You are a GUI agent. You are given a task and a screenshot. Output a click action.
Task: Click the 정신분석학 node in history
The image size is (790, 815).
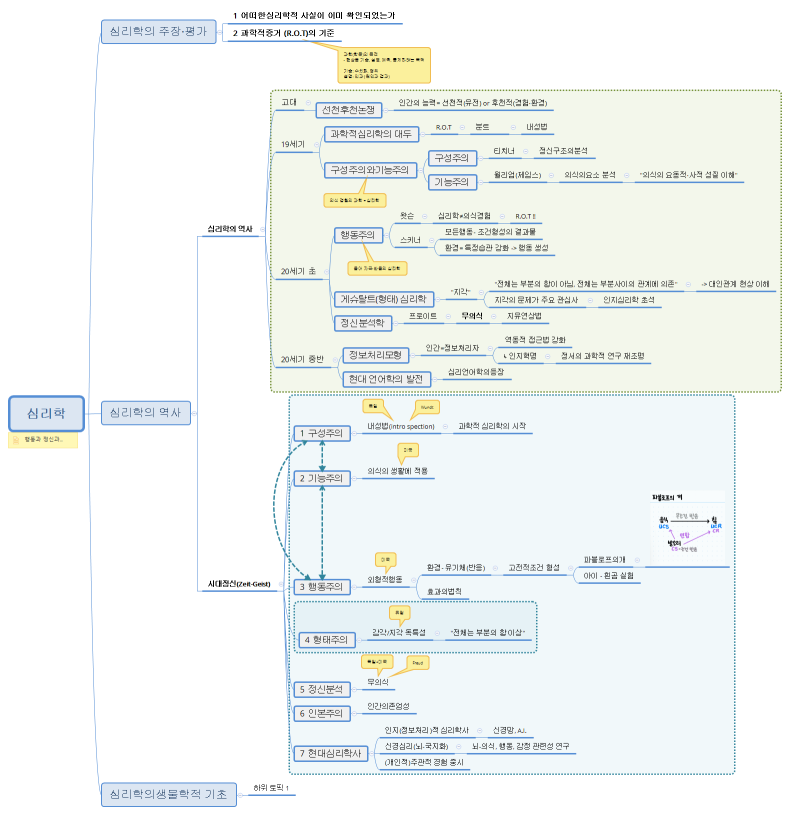(363, 322)
